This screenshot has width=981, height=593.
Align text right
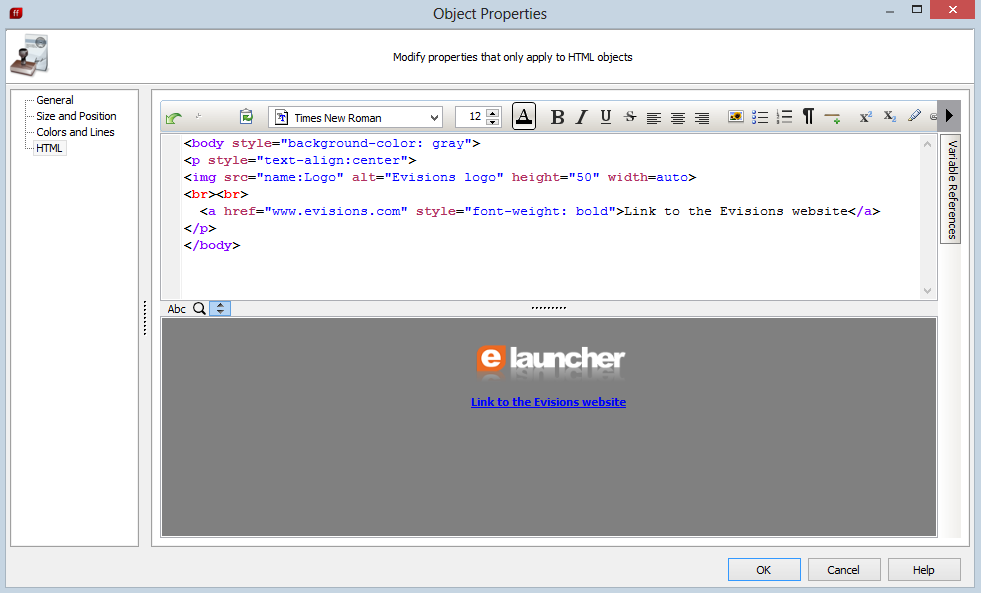click(702, 118)
